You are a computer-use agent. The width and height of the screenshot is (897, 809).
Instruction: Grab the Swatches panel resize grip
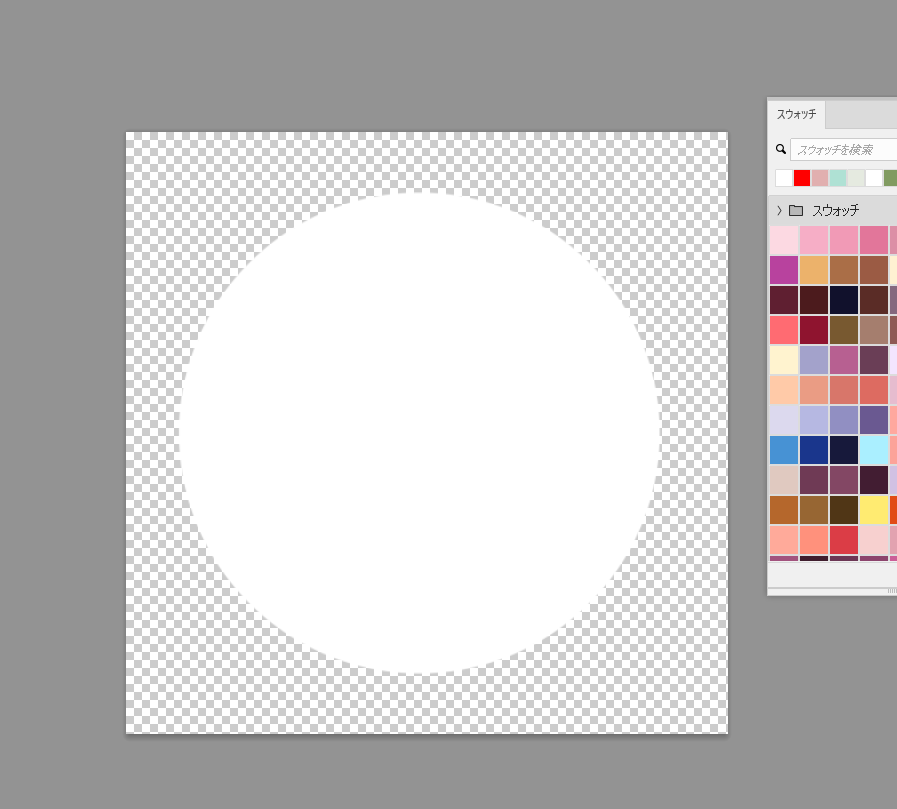[x=892, y=591]
